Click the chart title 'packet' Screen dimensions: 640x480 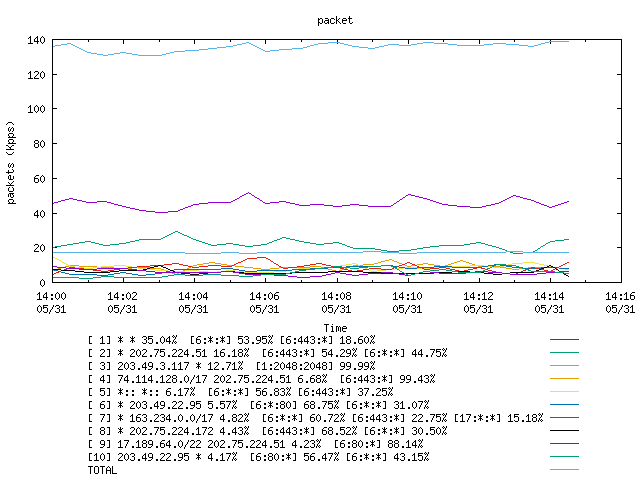(335, 20)
